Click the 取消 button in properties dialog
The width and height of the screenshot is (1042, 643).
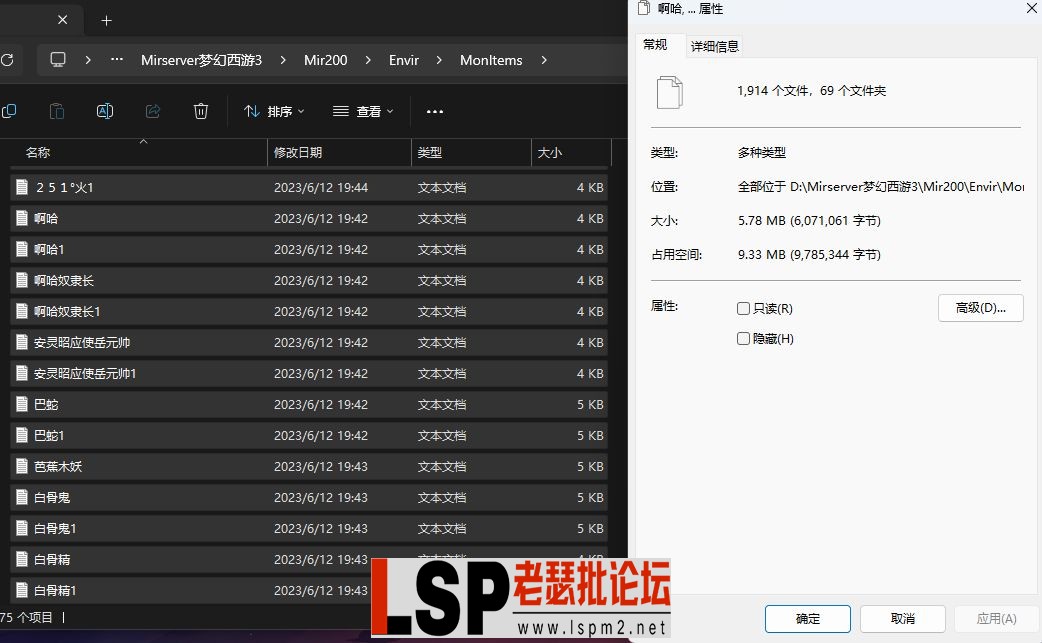[x=902, y=618]
